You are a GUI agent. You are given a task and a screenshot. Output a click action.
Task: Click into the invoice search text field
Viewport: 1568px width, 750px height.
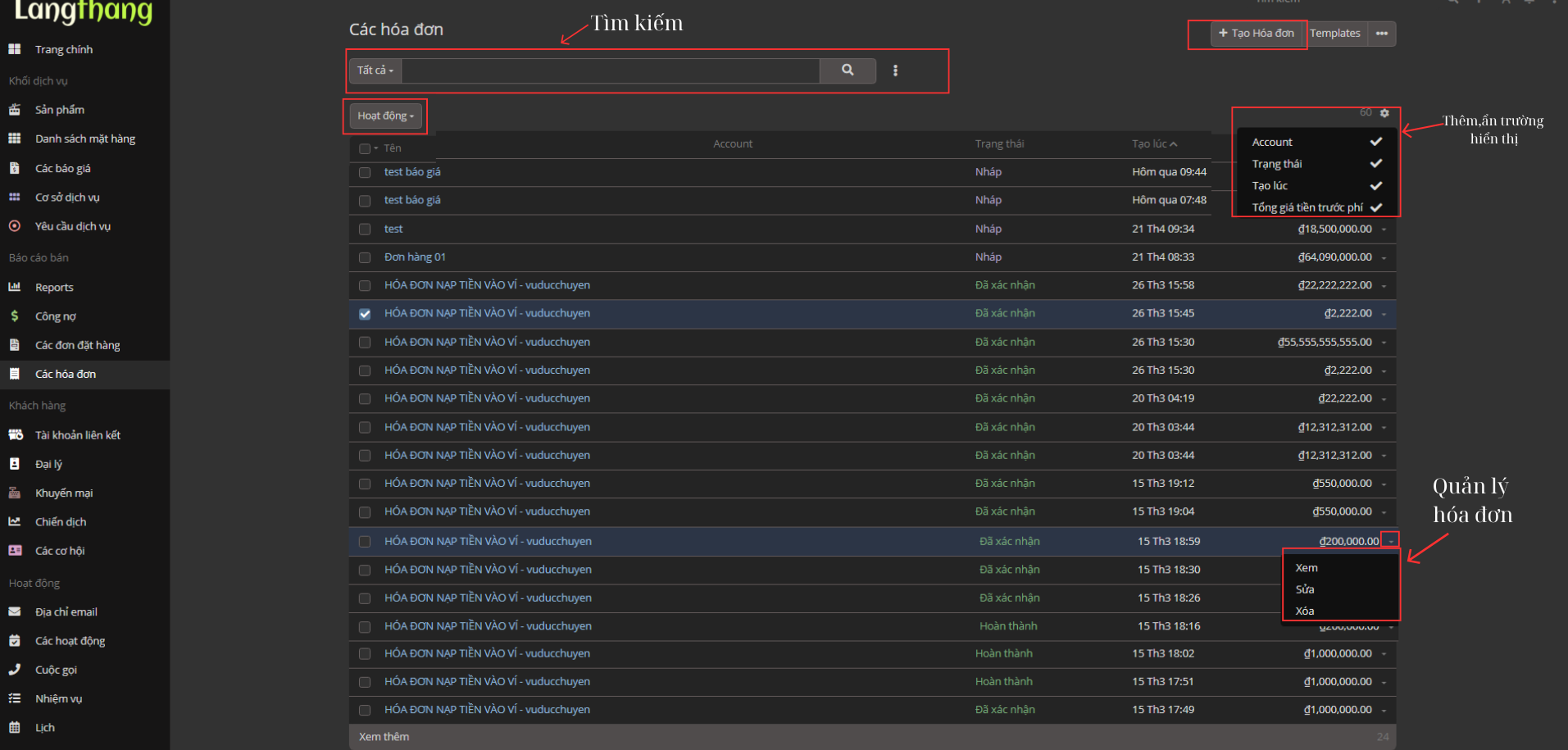pos(611,70)
